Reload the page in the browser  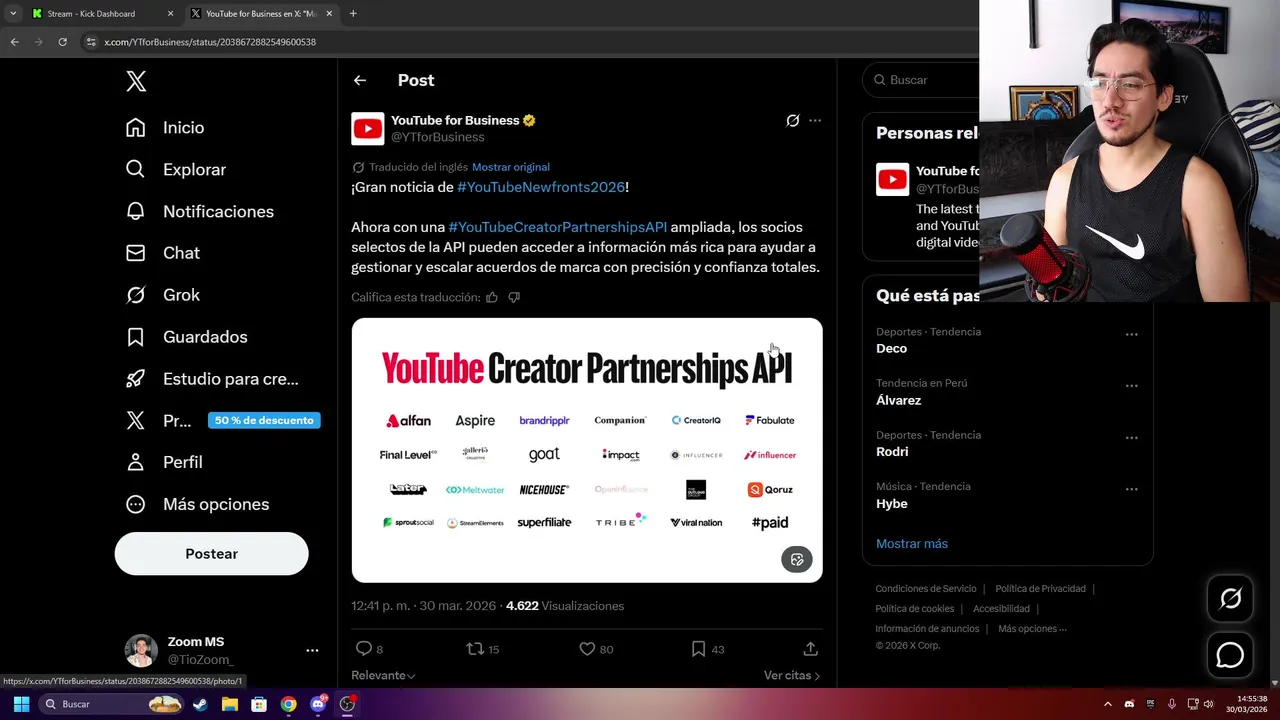(x=62, y=42)
